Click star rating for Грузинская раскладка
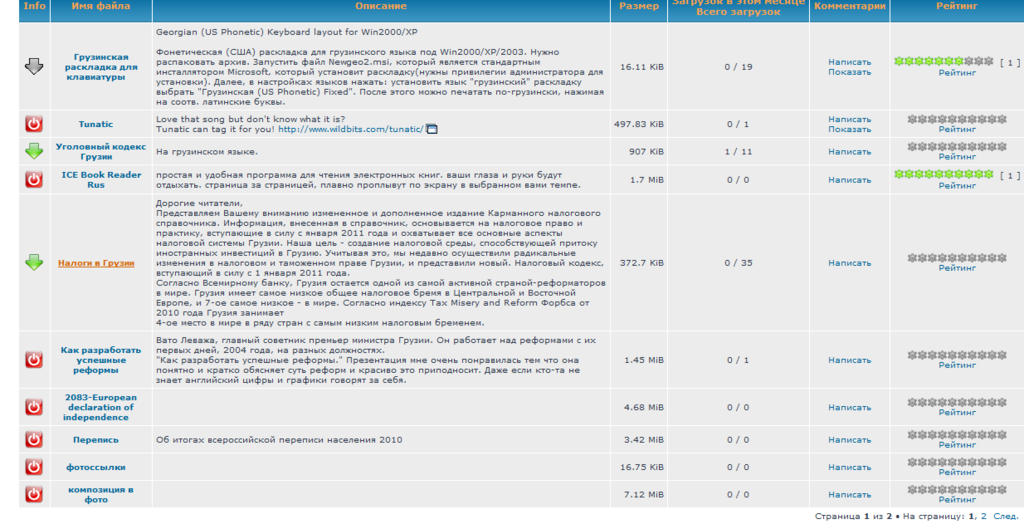The height and width of the screenshot is (529, 1024). point(944,61)
